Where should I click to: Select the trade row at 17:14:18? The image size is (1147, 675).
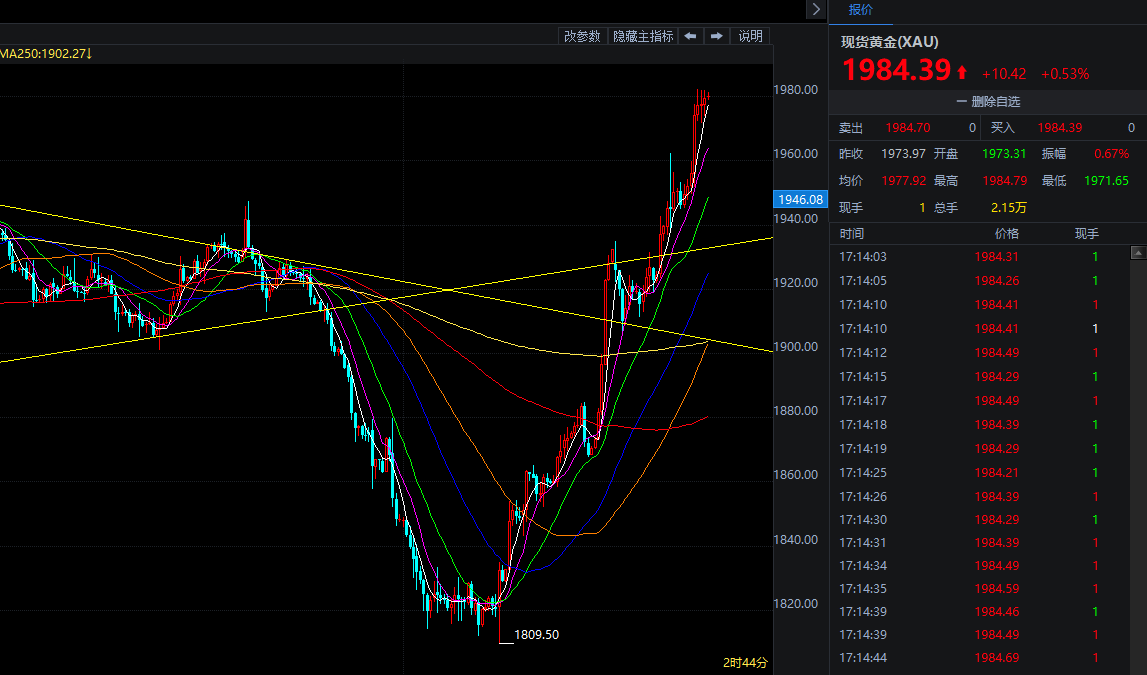tap(980, 425)
